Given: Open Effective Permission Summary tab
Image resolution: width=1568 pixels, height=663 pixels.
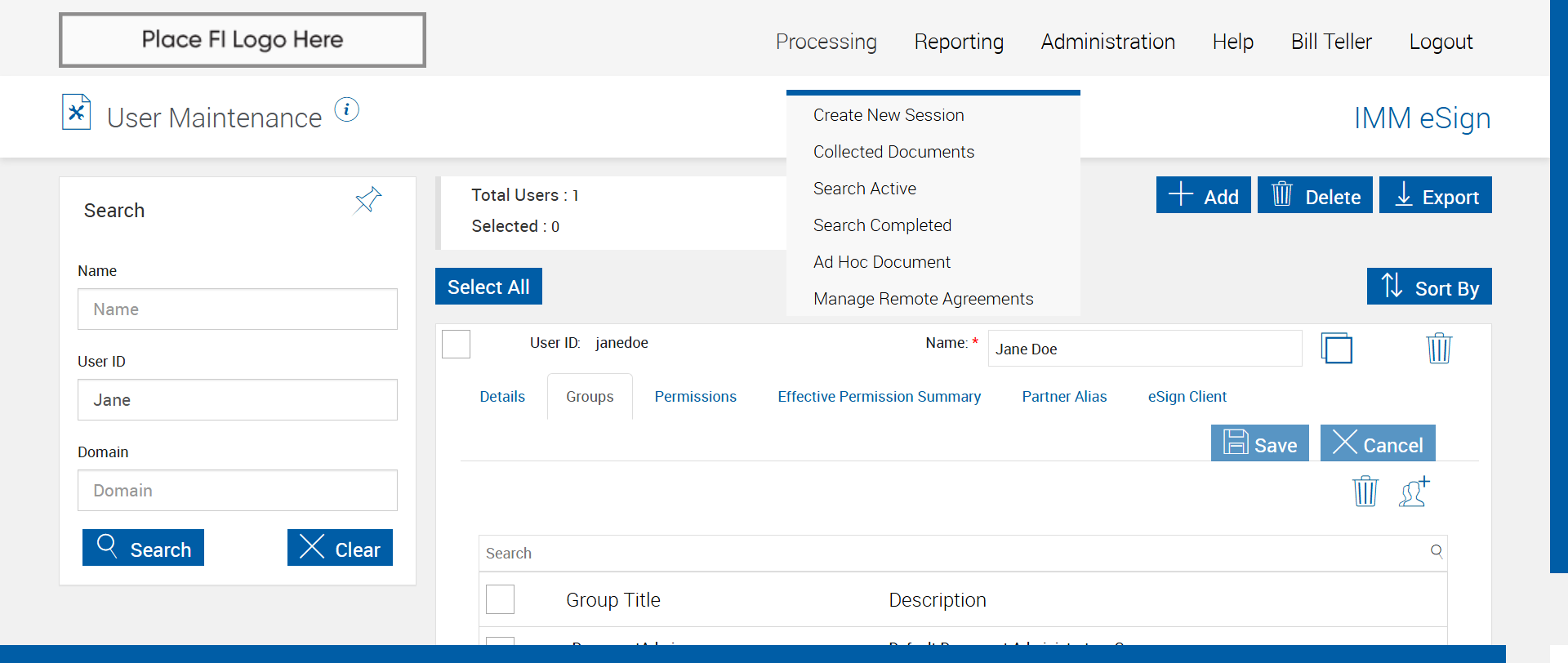Looking at the screenshot, I should pyautogui.click(x=879, y=397).
